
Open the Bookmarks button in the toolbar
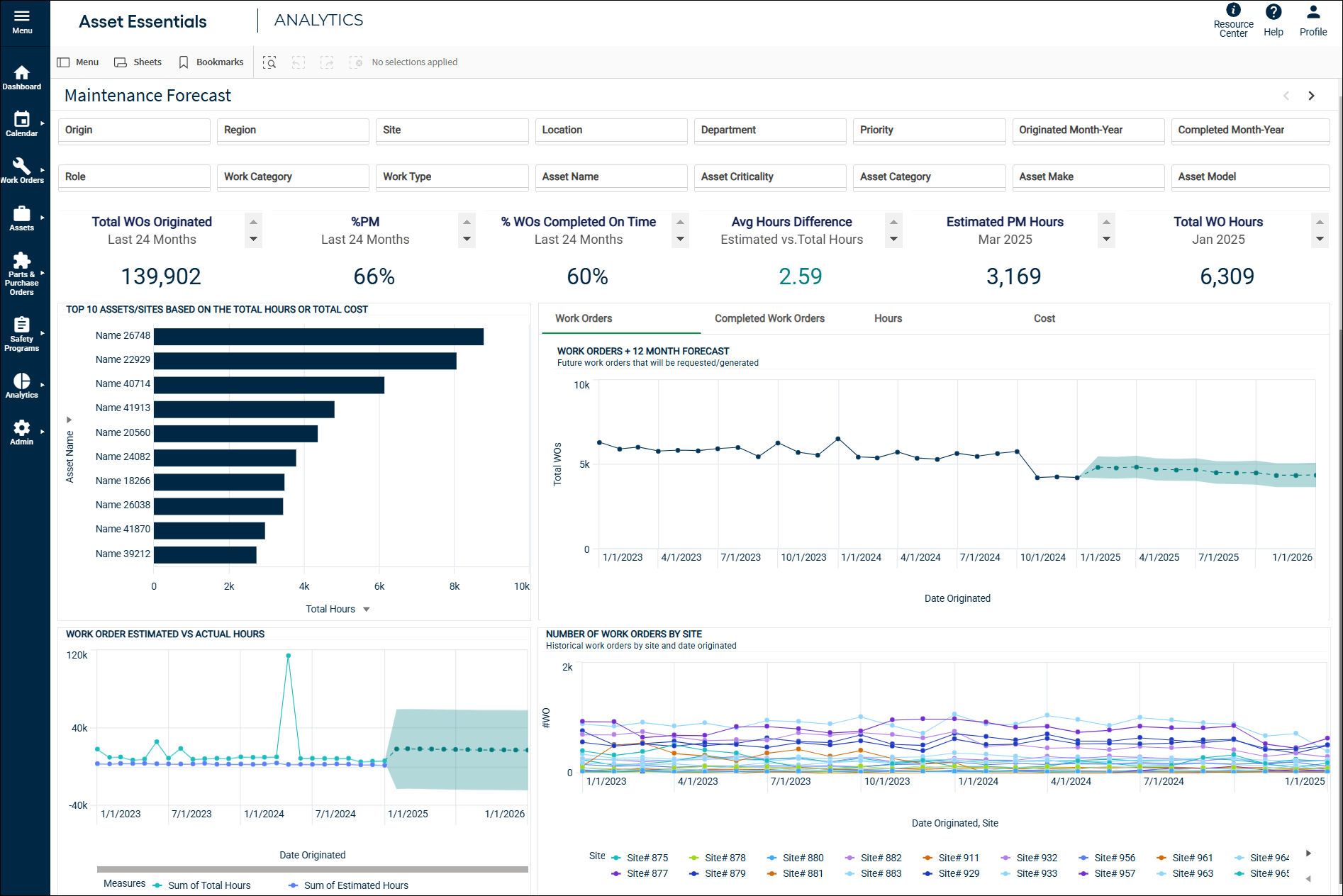211,62
